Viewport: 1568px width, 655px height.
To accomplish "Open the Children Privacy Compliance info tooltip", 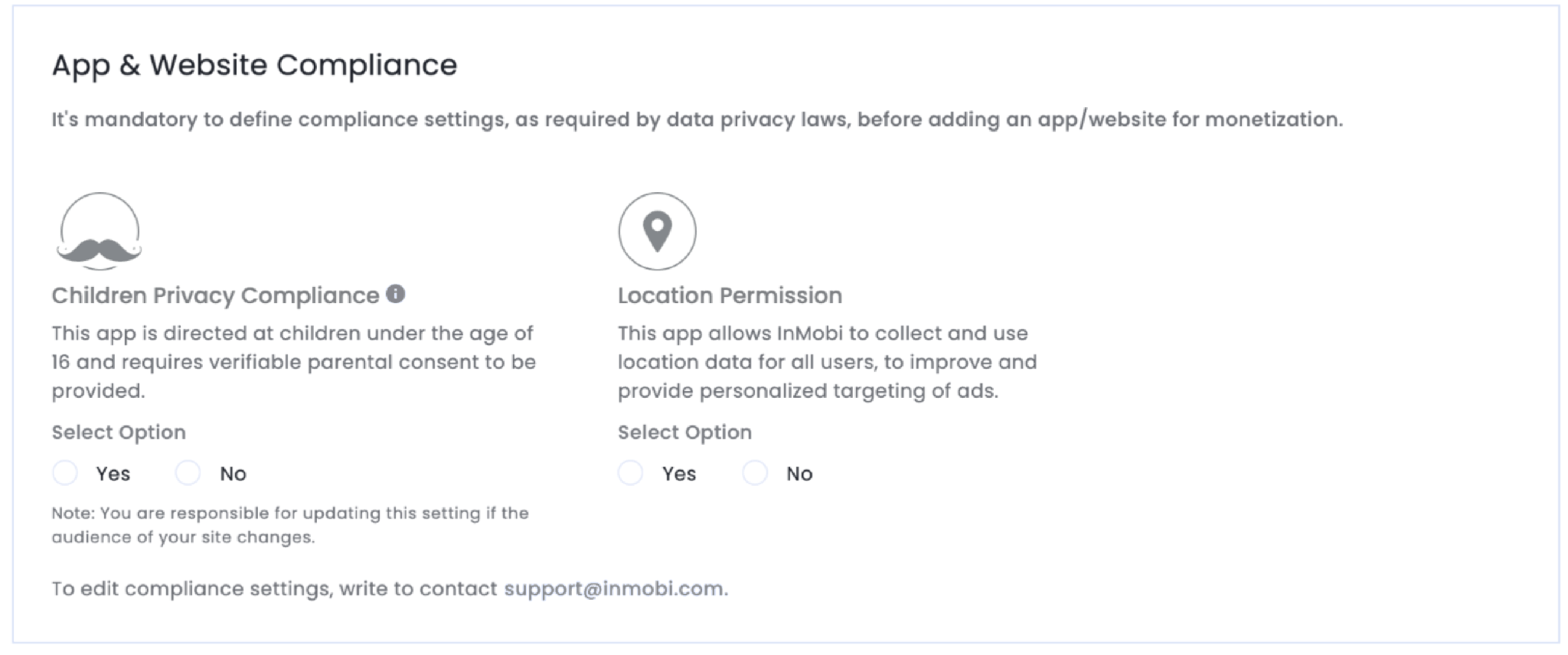I will pyautogui.click(x=395, y=294).
